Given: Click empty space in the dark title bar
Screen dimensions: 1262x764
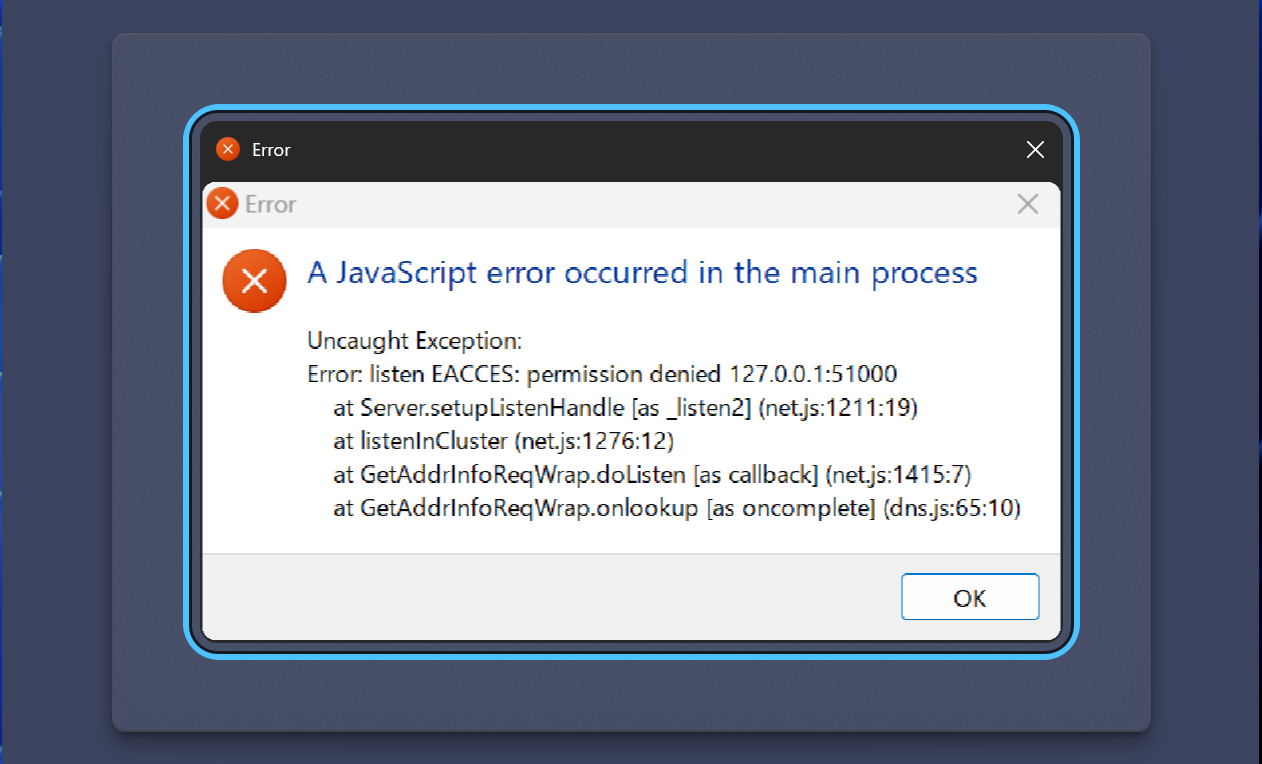Looking at the screenshot, I should click(x=650, y=150).
